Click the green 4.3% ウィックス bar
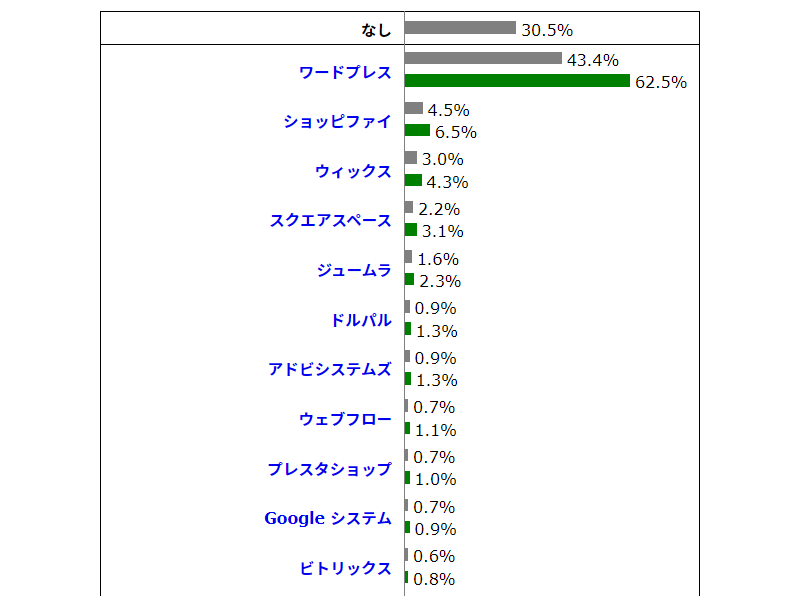Screen dimensions: 800x596 (413, 180)
